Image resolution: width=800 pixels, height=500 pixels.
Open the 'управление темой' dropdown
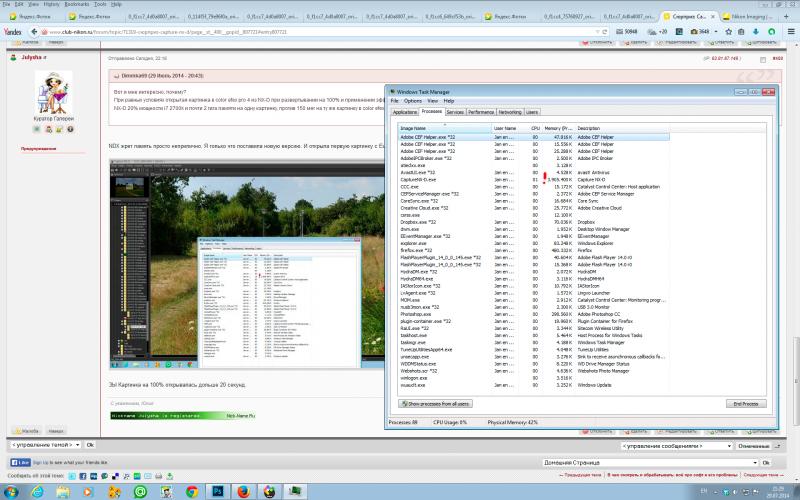click(x=45, y=445)
